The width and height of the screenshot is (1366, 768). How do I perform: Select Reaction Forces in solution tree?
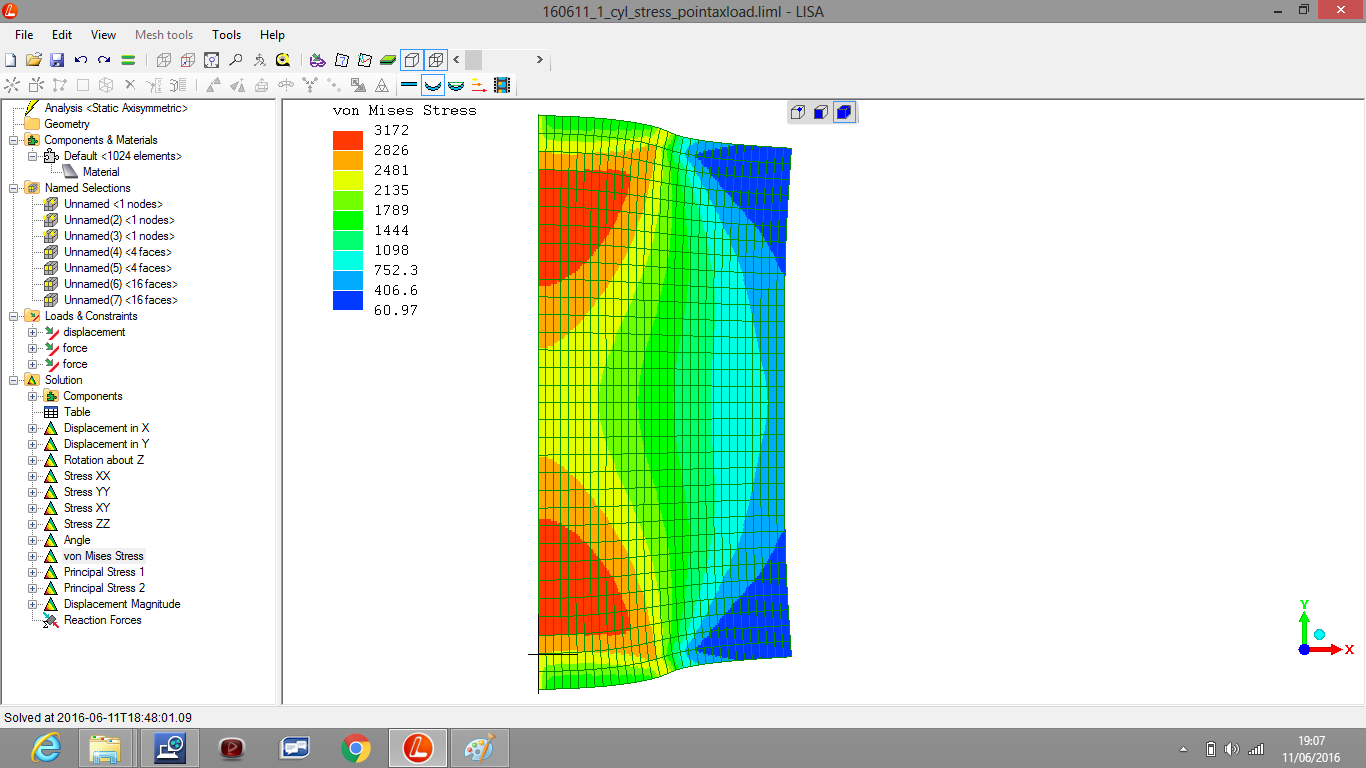[x=102, y=620]
